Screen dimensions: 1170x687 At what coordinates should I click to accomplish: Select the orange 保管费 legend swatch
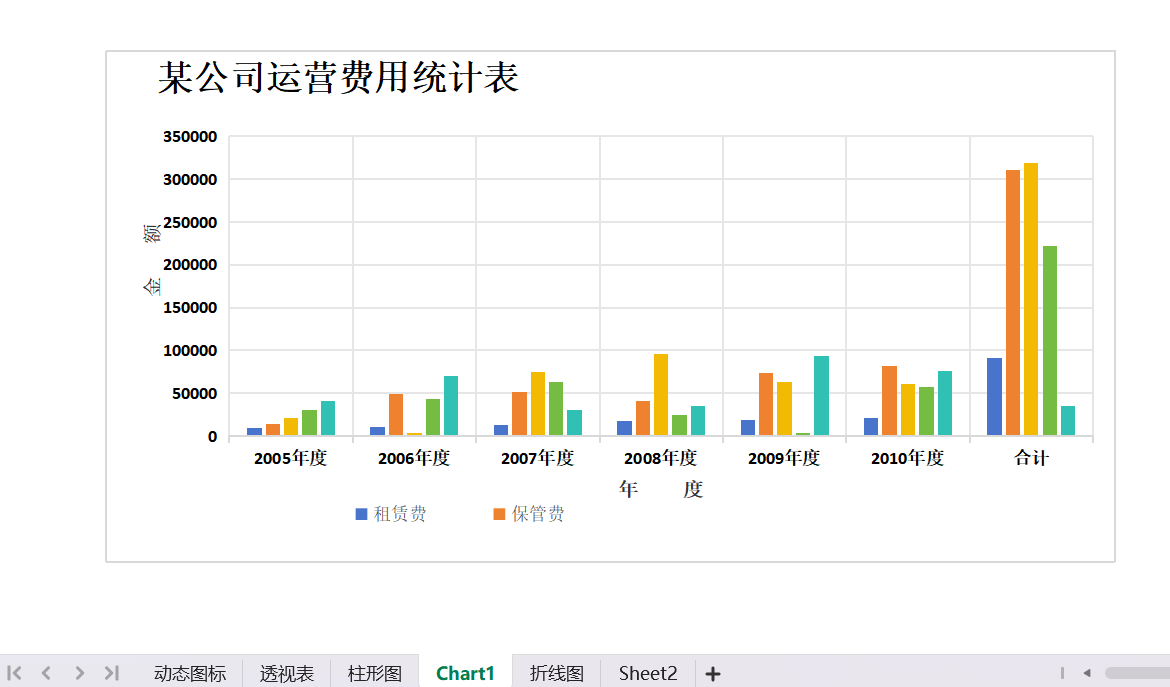coord(499,514)
